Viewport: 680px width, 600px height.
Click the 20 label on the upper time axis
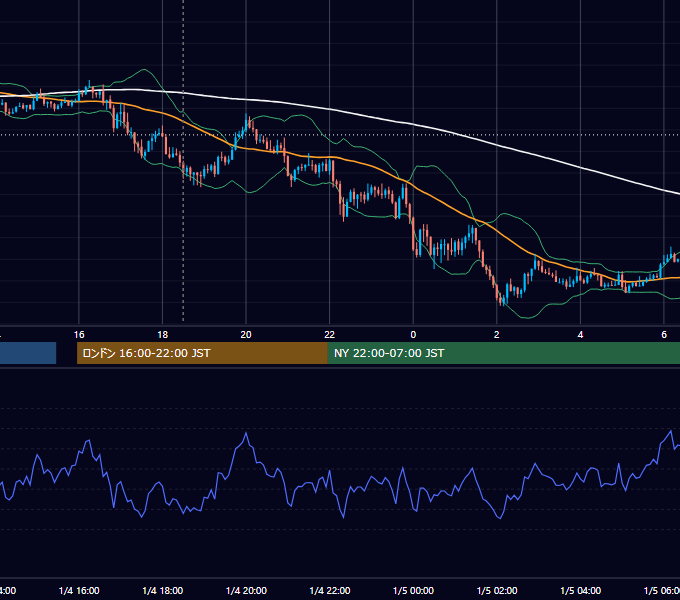[x=246, y=334]
